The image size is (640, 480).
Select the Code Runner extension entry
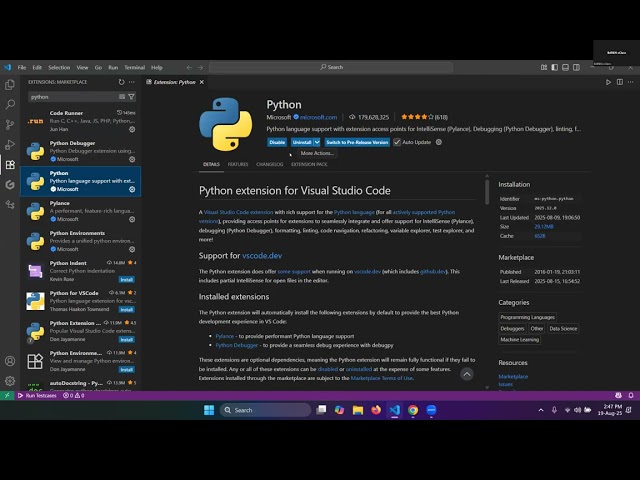pos(81,121)
